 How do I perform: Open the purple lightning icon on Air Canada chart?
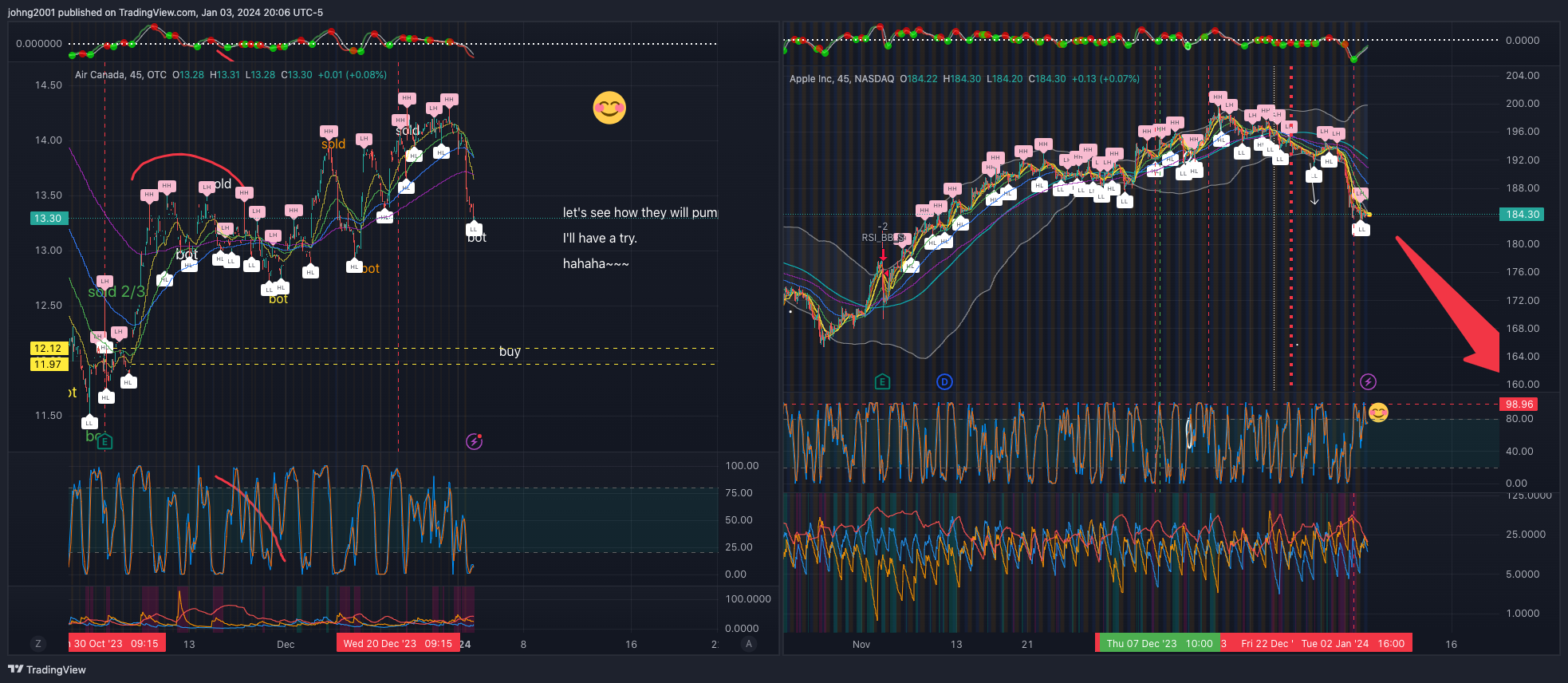point(475,441)
